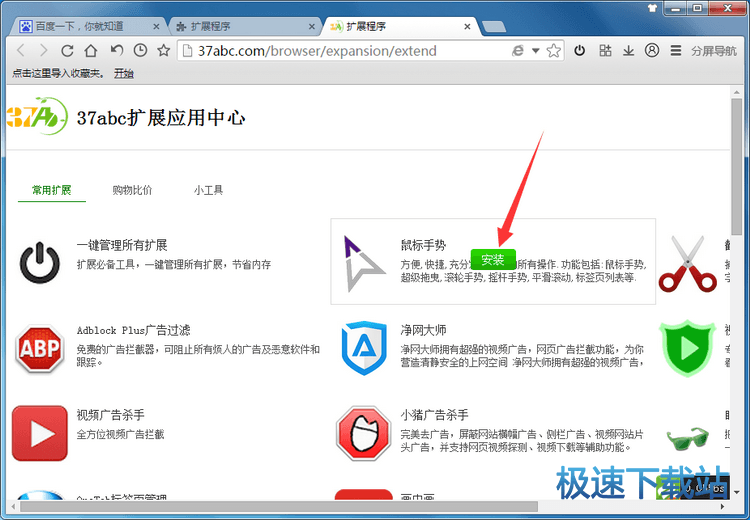750x520 pixels.
Task: Open the 净网大师 title
Action: tap(423, 330)
